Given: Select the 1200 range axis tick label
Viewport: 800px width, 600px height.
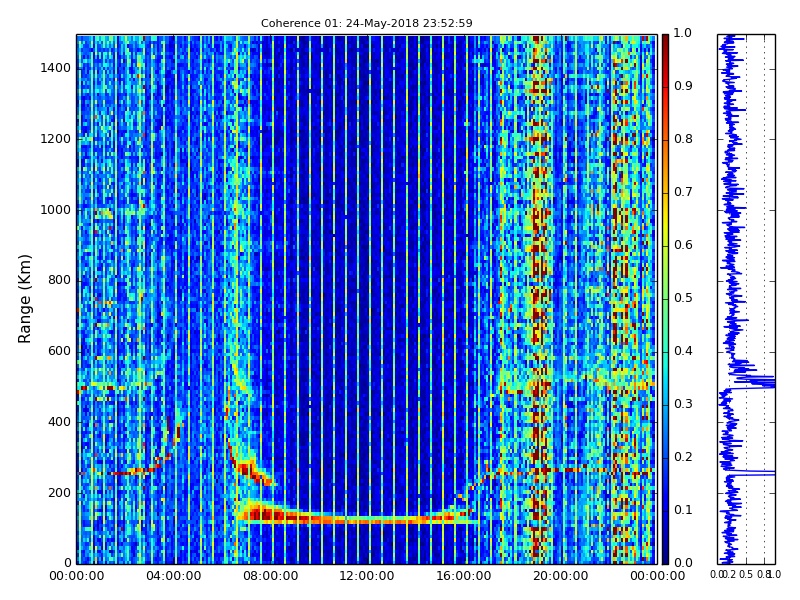Looking at the screenshot, I should [56, 139].
